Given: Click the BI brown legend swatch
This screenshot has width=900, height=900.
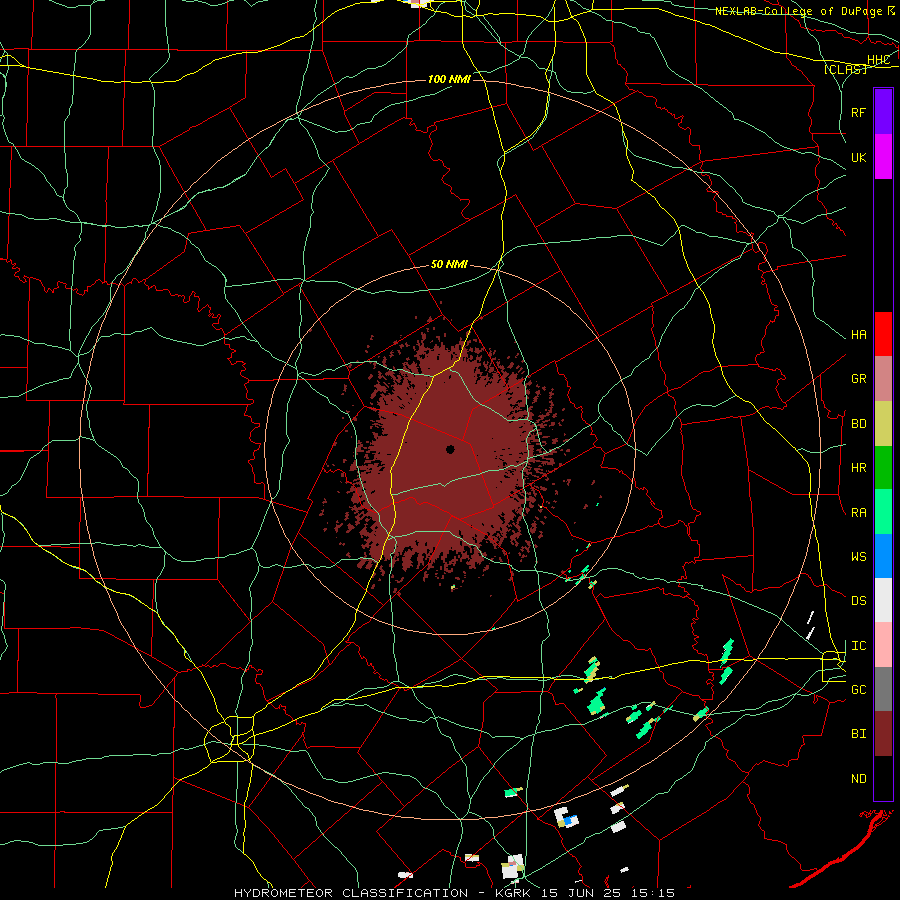Looking at the screenshot, I should tap(883, 734).
